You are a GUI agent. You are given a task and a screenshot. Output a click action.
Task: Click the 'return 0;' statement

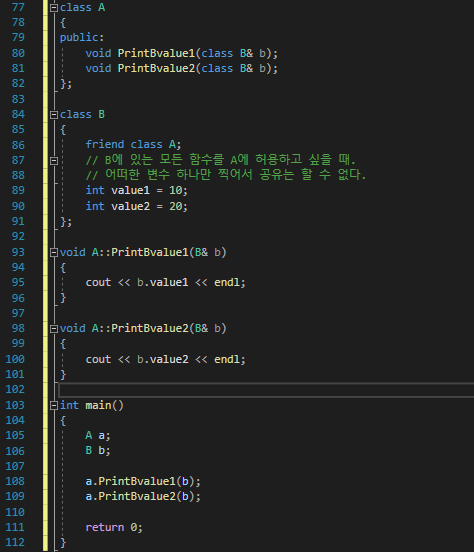click(114, 527)
